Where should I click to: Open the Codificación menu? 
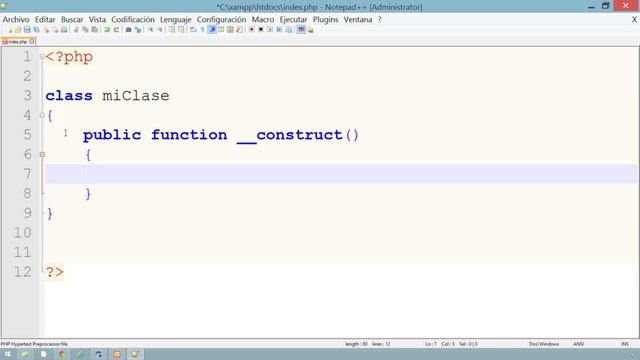(x=133, y=20)
